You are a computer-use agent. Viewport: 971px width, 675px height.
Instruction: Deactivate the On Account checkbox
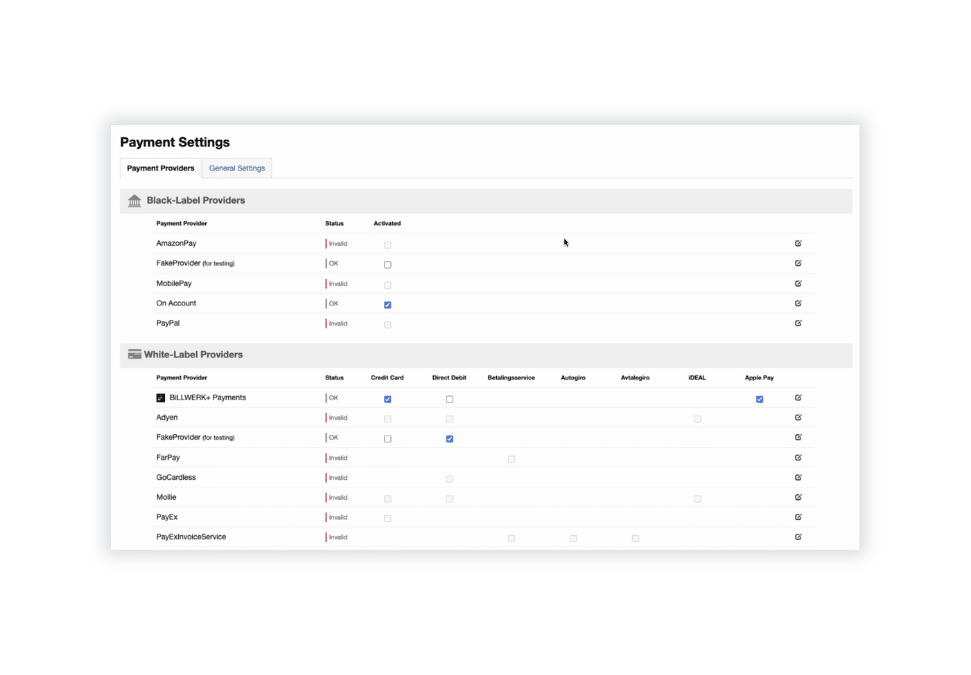click(388, 305)
